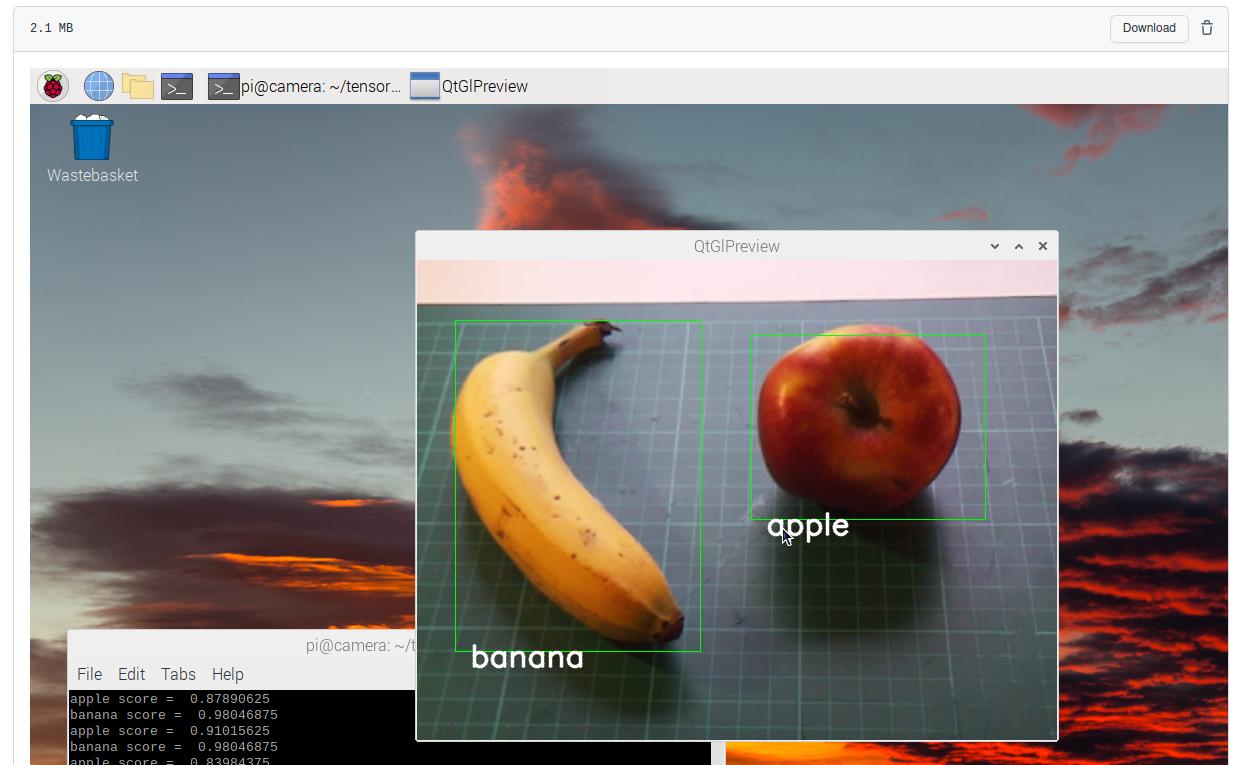Open the Raspberry Pi applications menu
The height and width of the screenshot is (765, 1235).
pos(52,86)
